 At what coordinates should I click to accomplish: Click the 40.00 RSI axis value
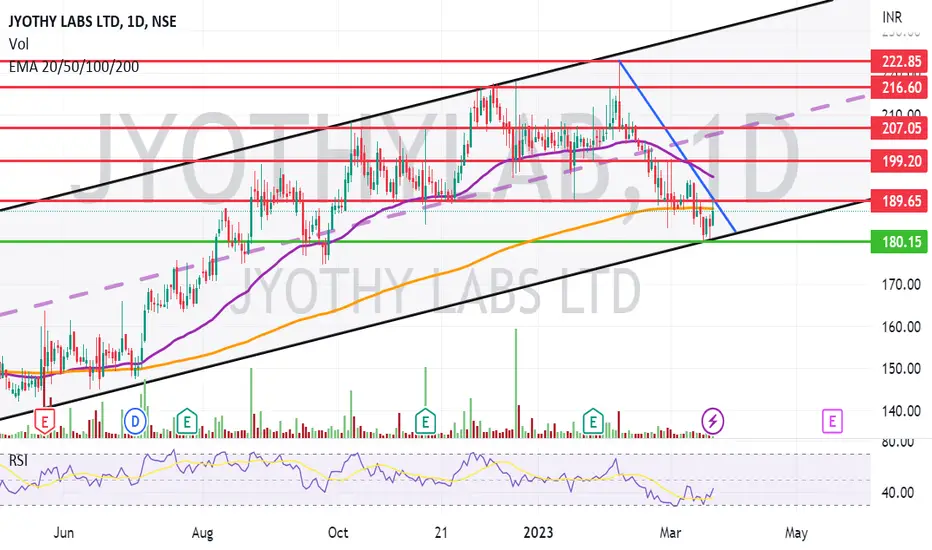coord(898,492)
